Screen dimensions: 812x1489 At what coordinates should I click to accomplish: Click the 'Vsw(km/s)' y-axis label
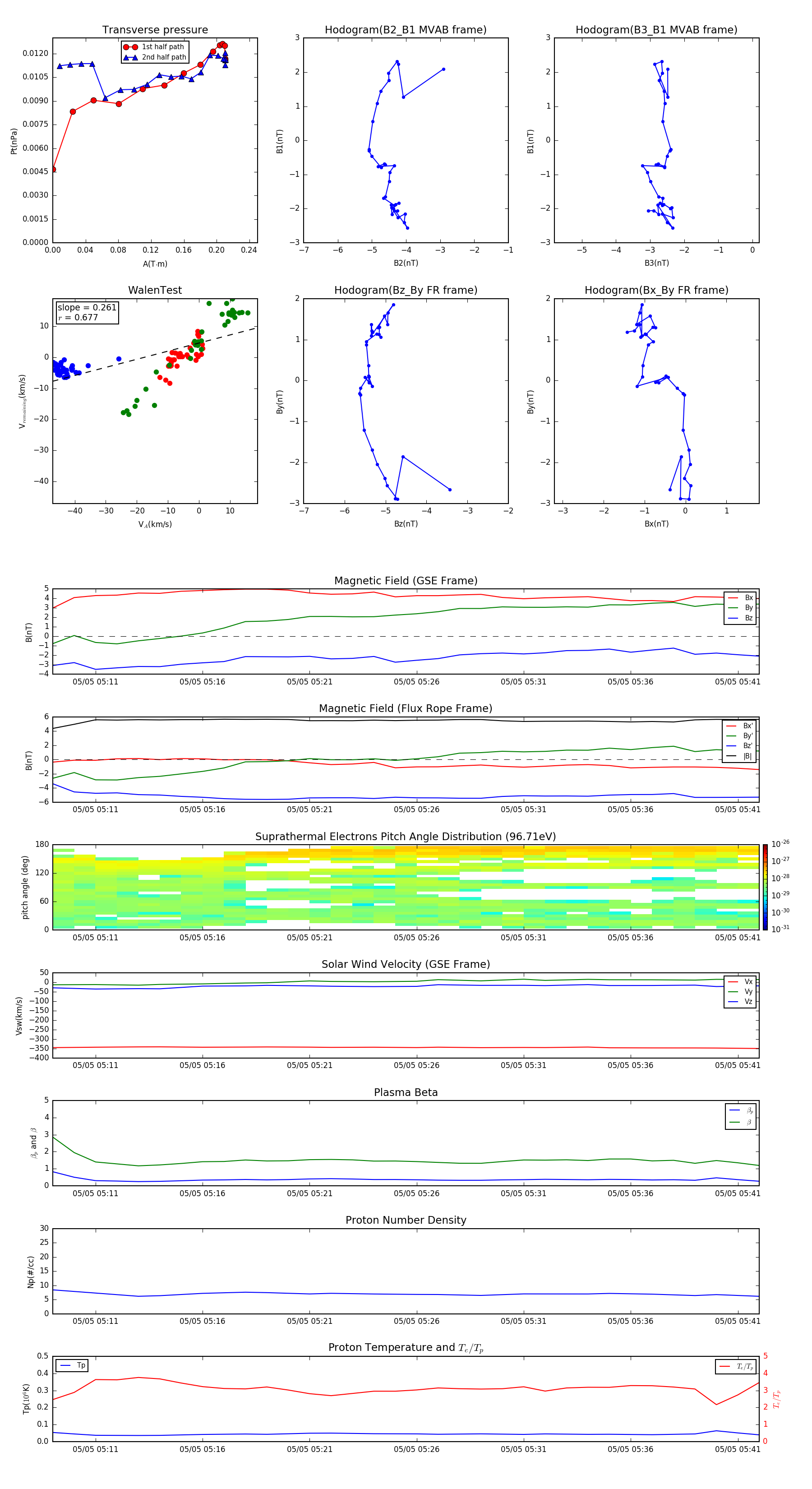tap(19, 1016)
